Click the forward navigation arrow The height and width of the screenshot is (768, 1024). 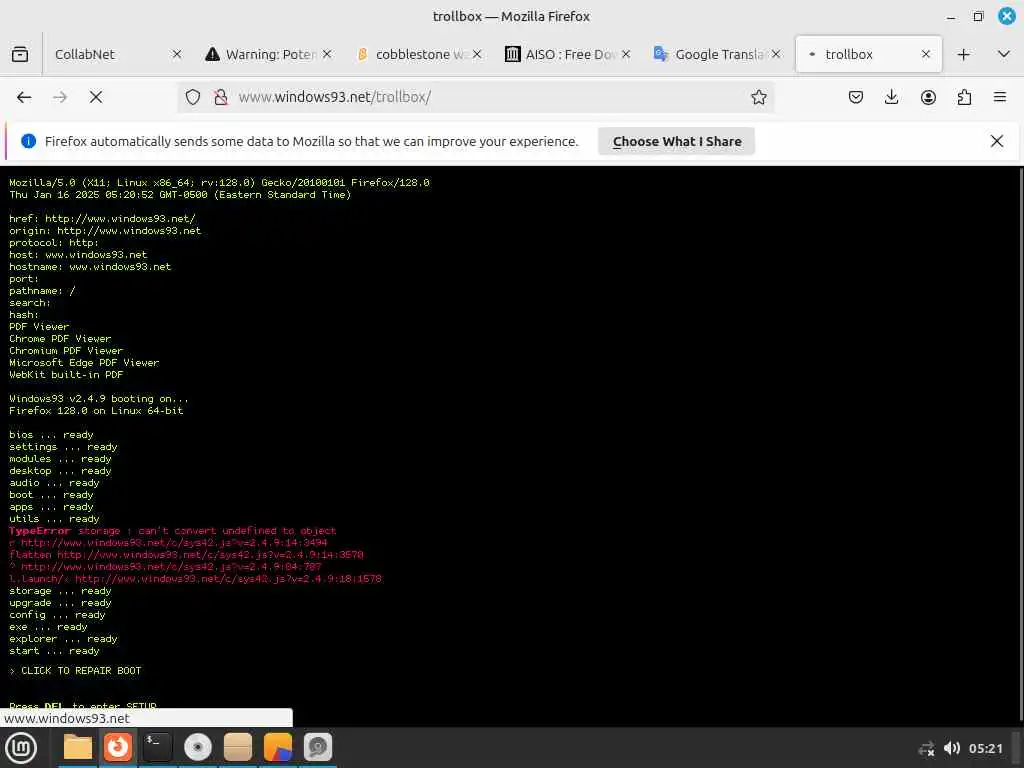click(x=60, y=97)
